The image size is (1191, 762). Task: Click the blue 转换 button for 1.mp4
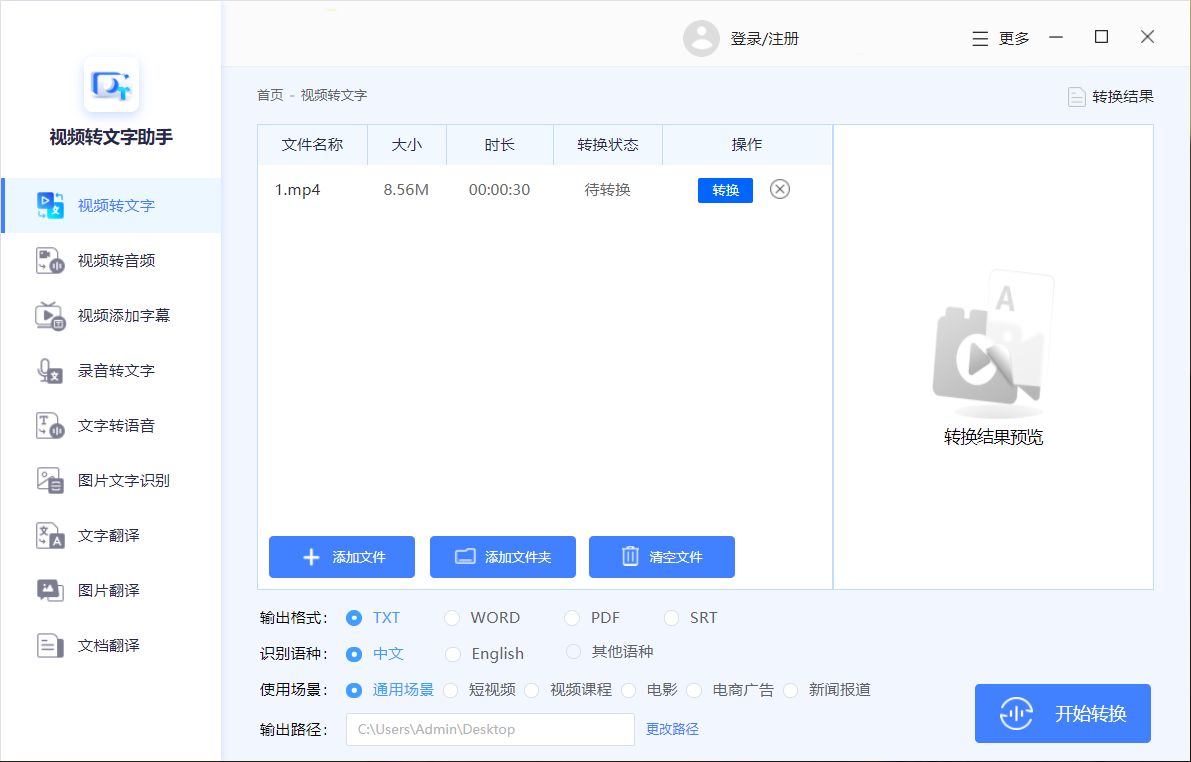coord(725,190)
